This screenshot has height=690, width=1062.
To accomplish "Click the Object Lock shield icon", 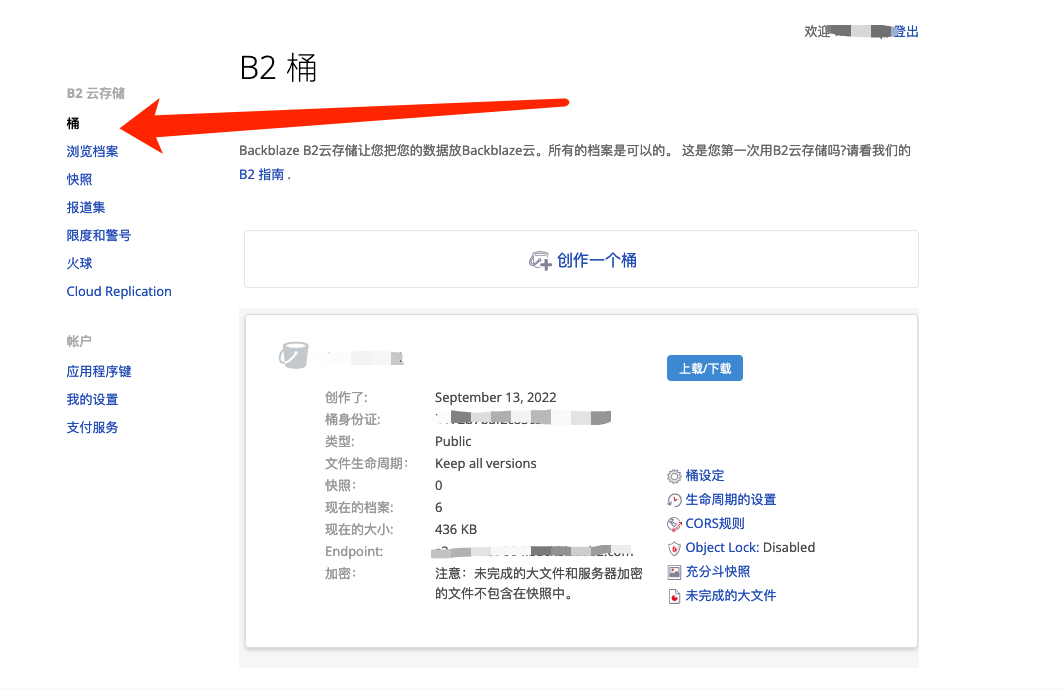I will (674, 548).
